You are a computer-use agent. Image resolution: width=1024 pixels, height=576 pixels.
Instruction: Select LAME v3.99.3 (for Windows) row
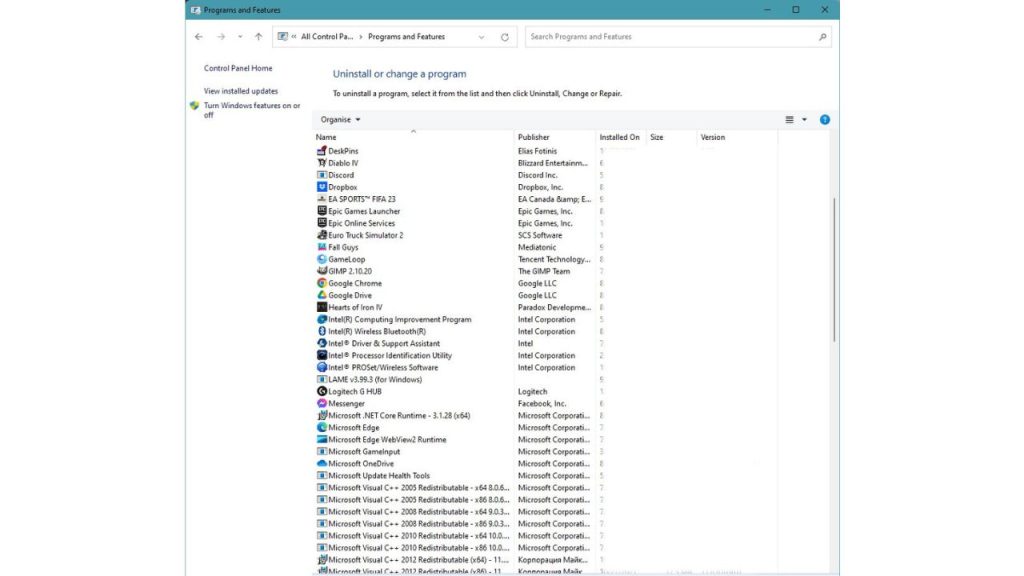[x=545, y=379]
